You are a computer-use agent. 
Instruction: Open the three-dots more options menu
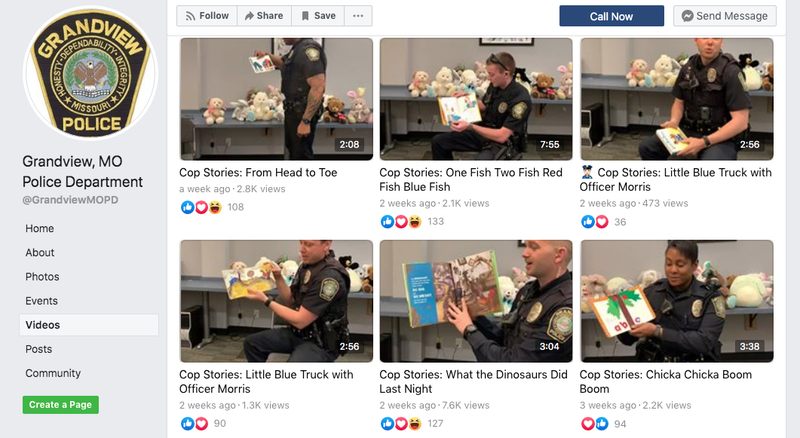coord(358,16)
